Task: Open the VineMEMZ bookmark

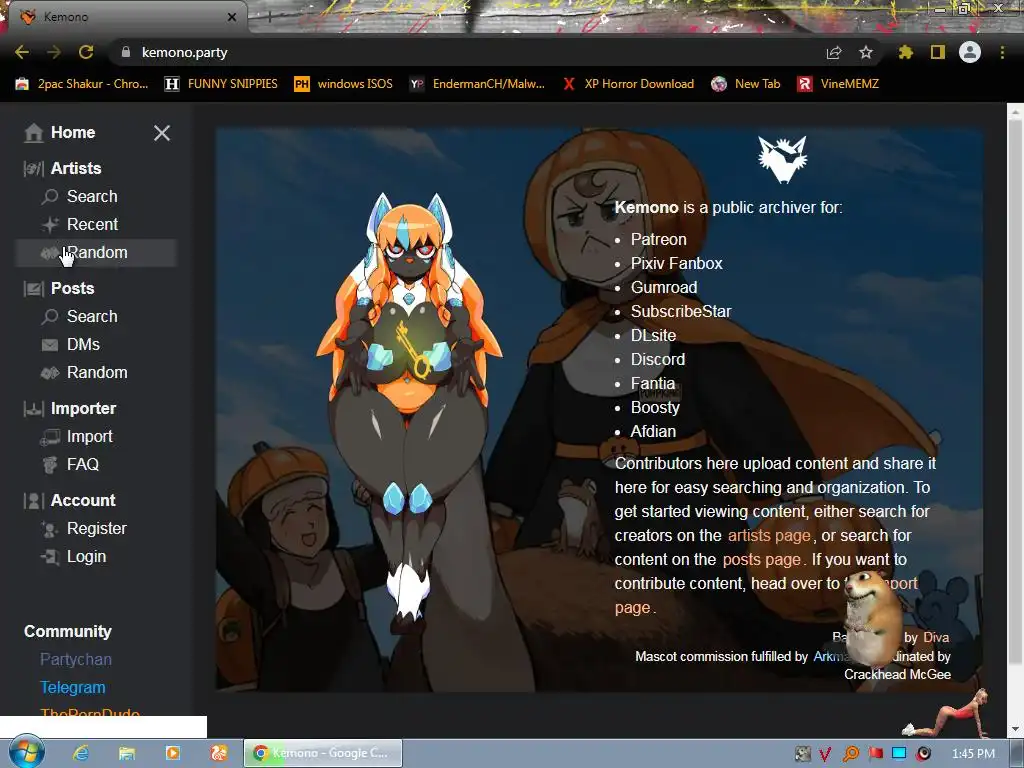Action: [x=838, y=84]
